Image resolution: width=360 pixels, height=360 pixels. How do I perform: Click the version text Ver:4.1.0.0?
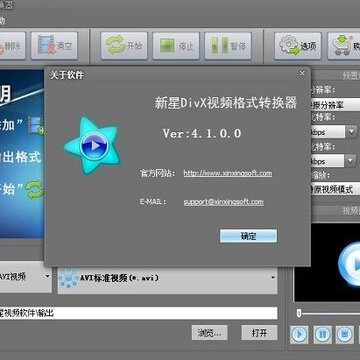[202, 134]
